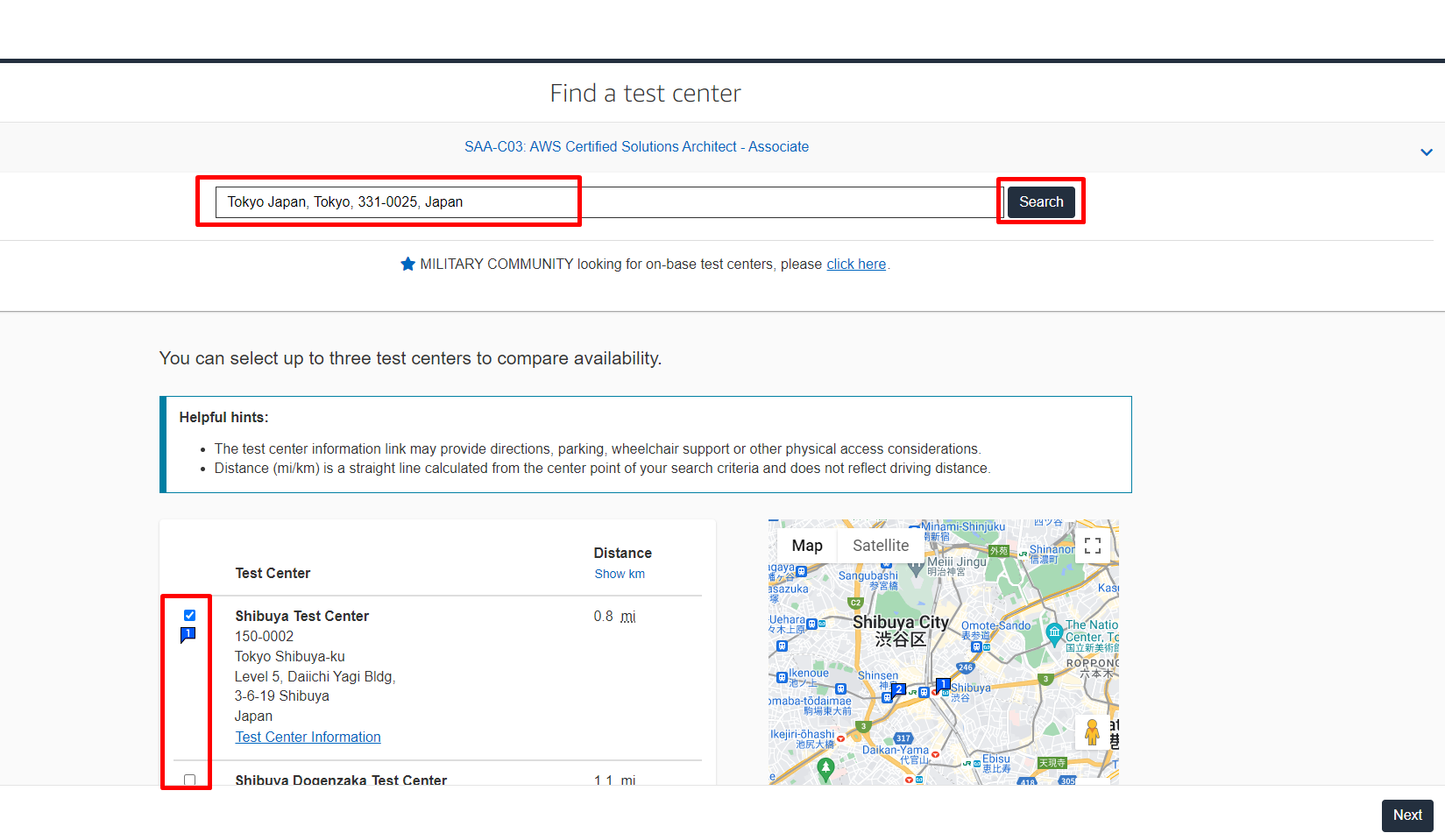The image size is (1445, 840).
Task: Click the Meiji Jingu shrine map pin
Action: [x=916, y=568]
